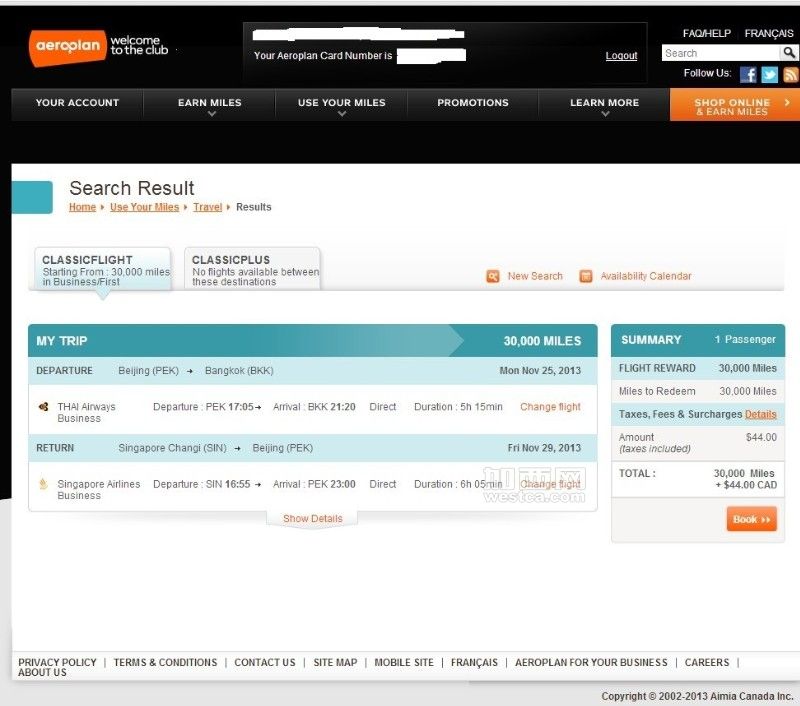Open the Twitter follow icon
The image size is (800, 706).
tap(769, 74)
